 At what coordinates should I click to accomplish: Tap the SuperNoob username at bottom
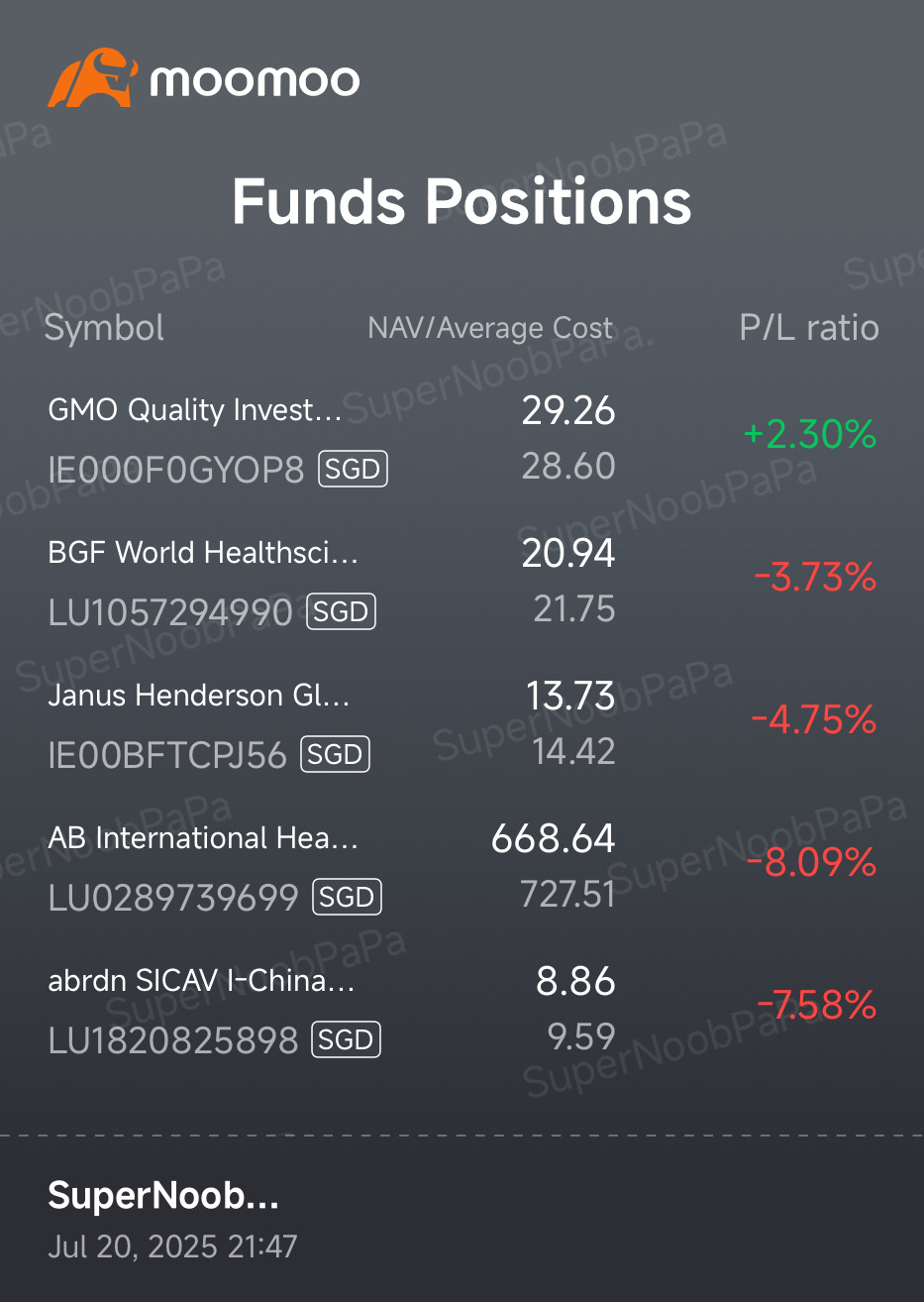pyautogui.click(x=163, y=1196)
